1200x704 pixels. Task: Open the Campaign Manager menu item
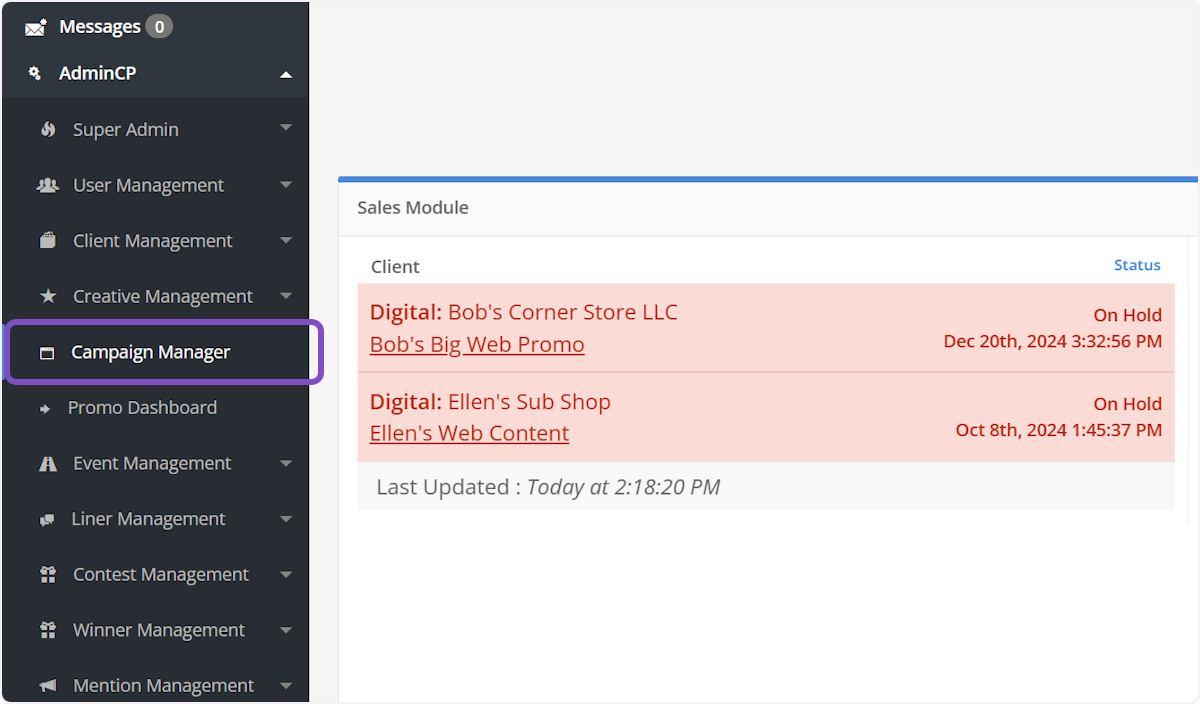[x=150, y=352]
